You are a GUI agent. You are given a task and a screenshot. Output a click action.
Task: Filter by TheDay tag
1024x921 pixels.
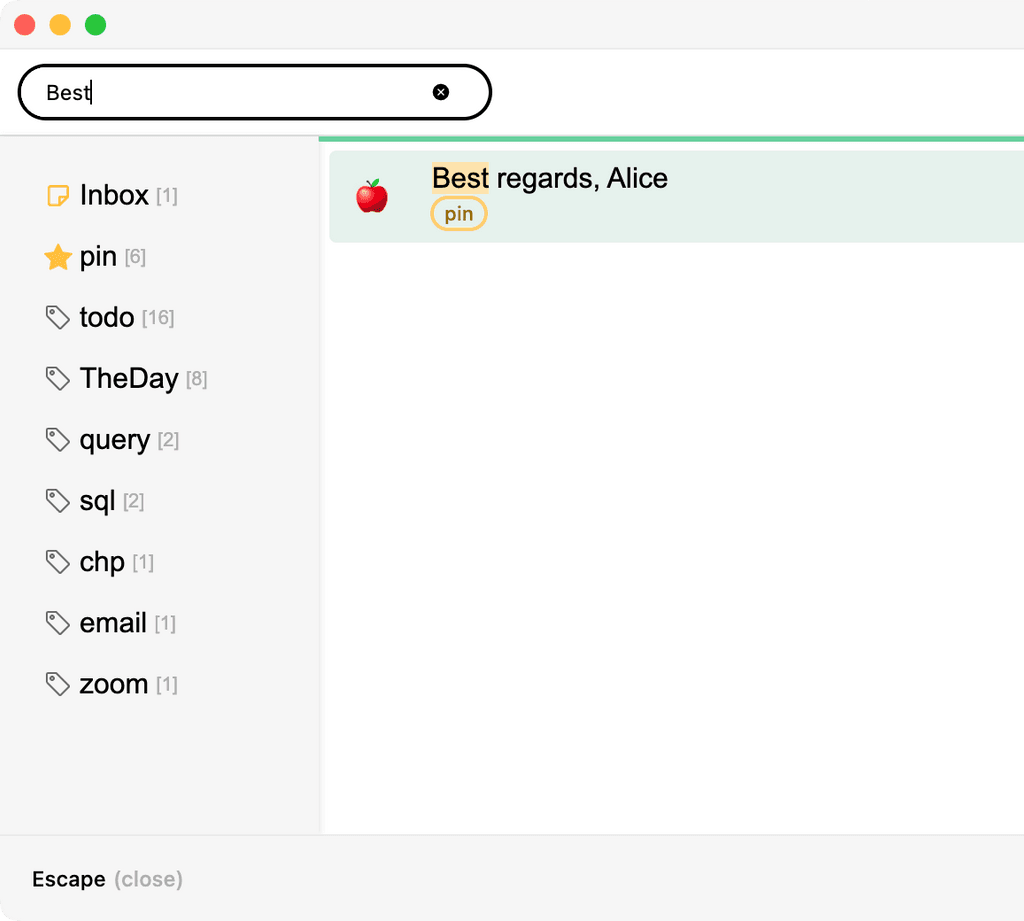point(129,379)
